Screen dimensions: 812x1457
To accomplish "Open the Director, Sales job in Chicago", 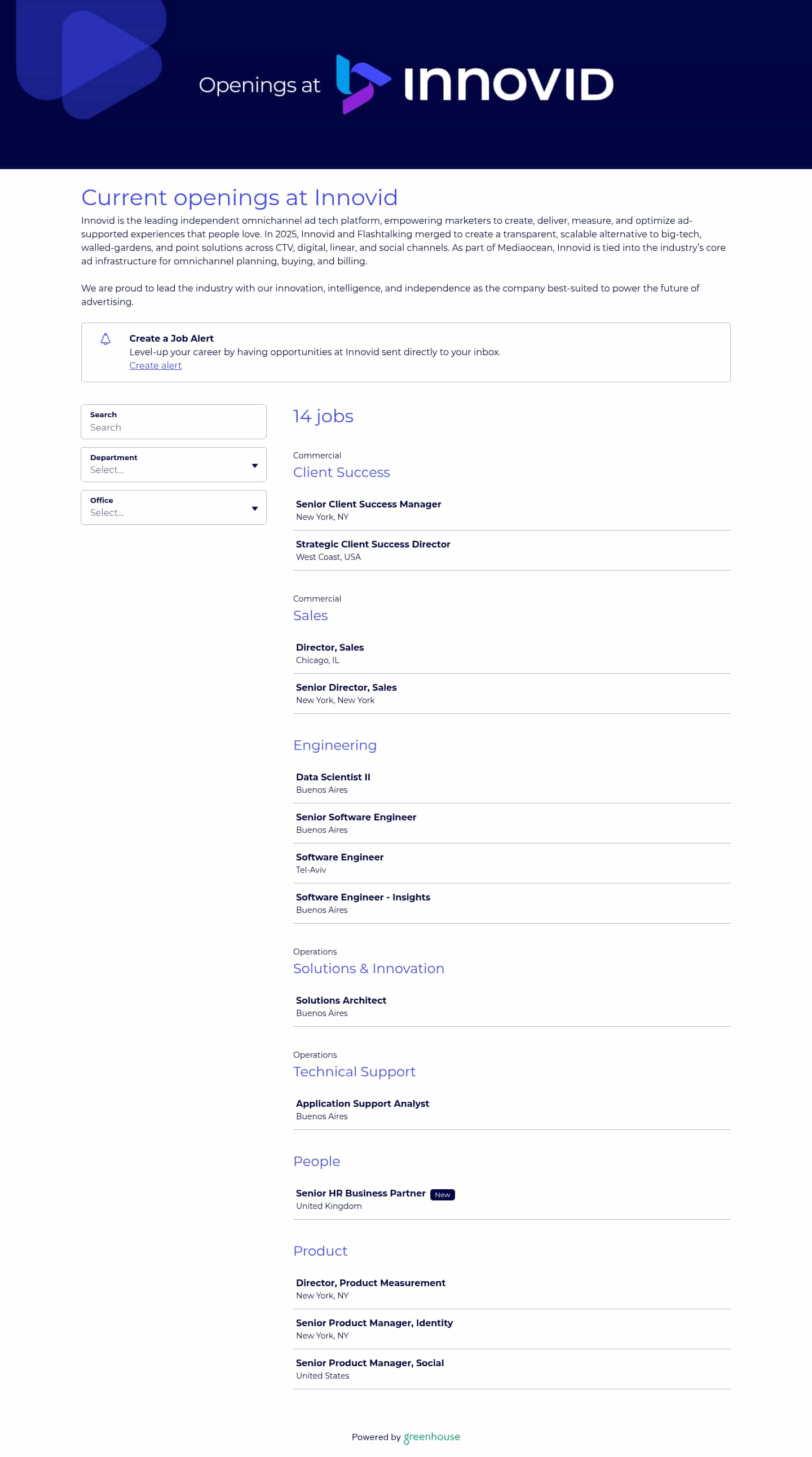I will click(512, 654).
